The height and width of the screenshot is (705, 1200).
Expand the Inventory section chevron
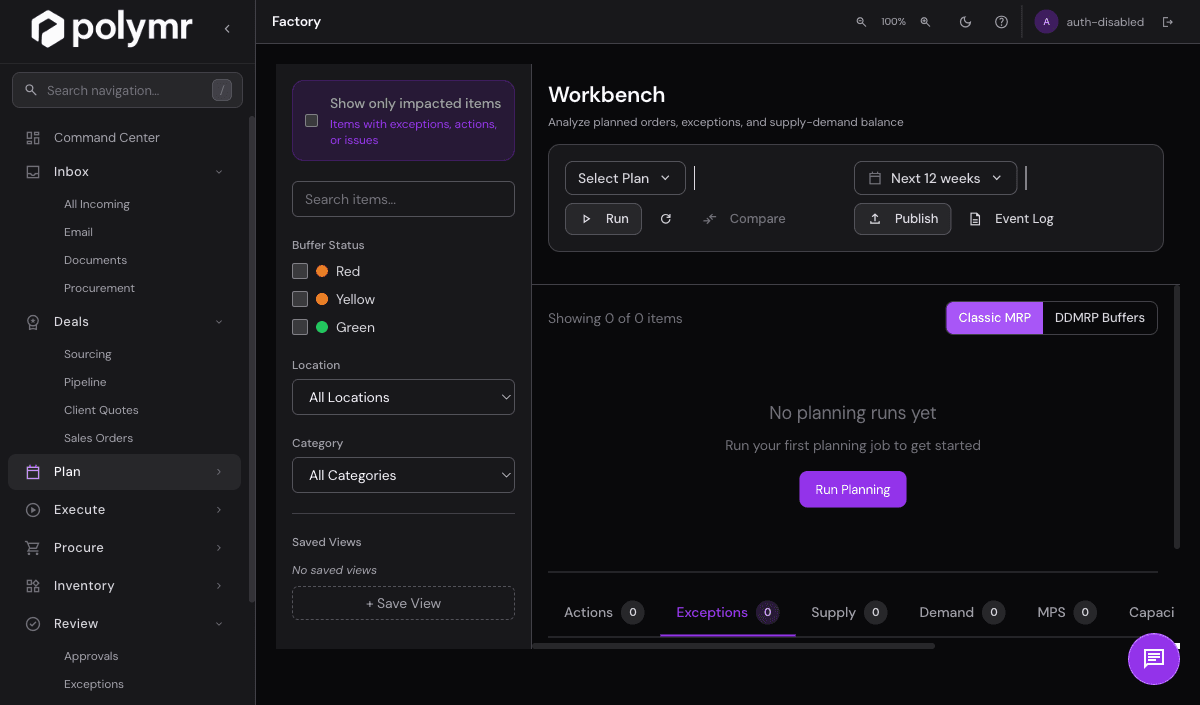point(219,586)
